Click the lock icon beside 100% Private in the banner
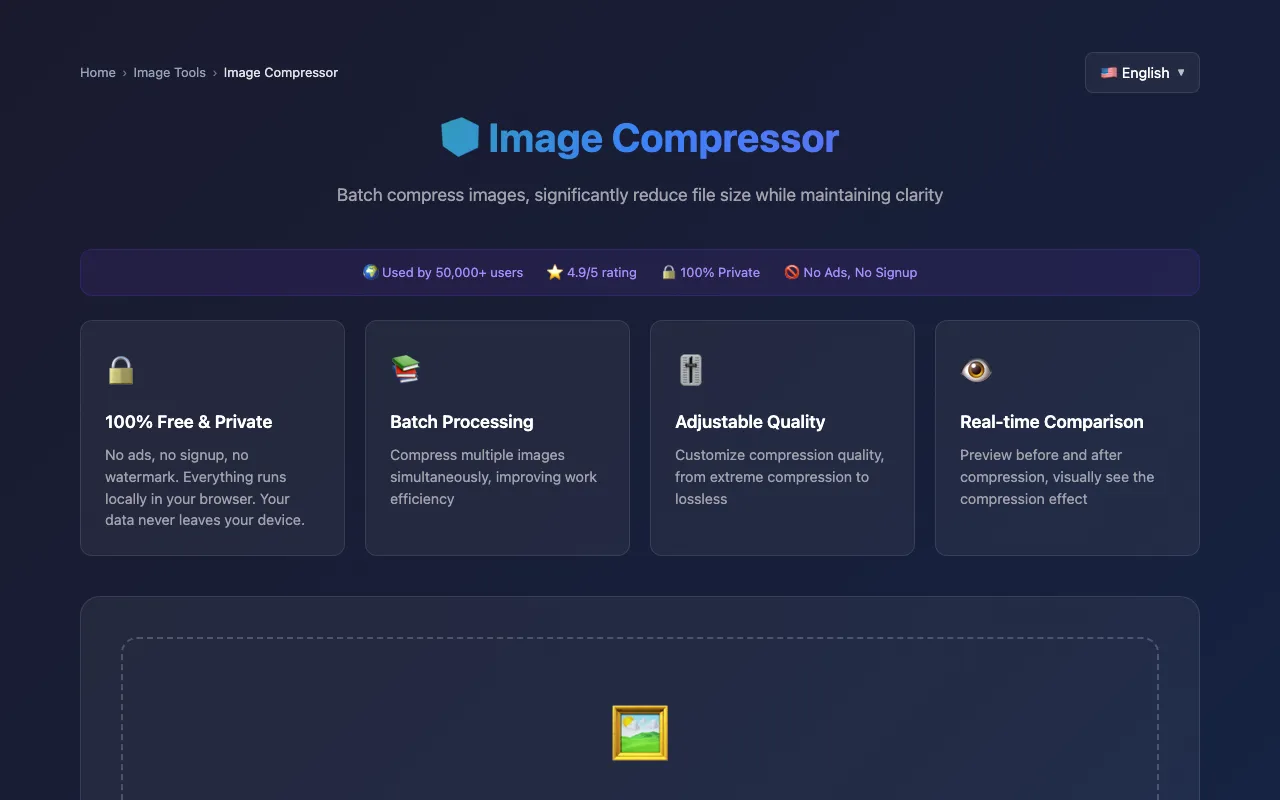The width and height of the screenshot is (1280, 800). 669,272
